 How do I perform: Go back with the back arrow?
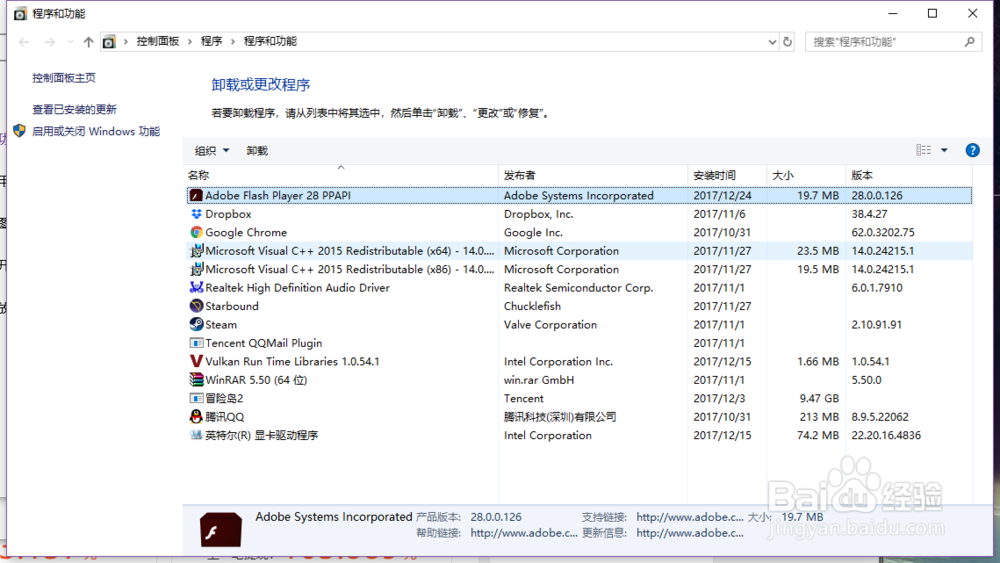[24, 42]
